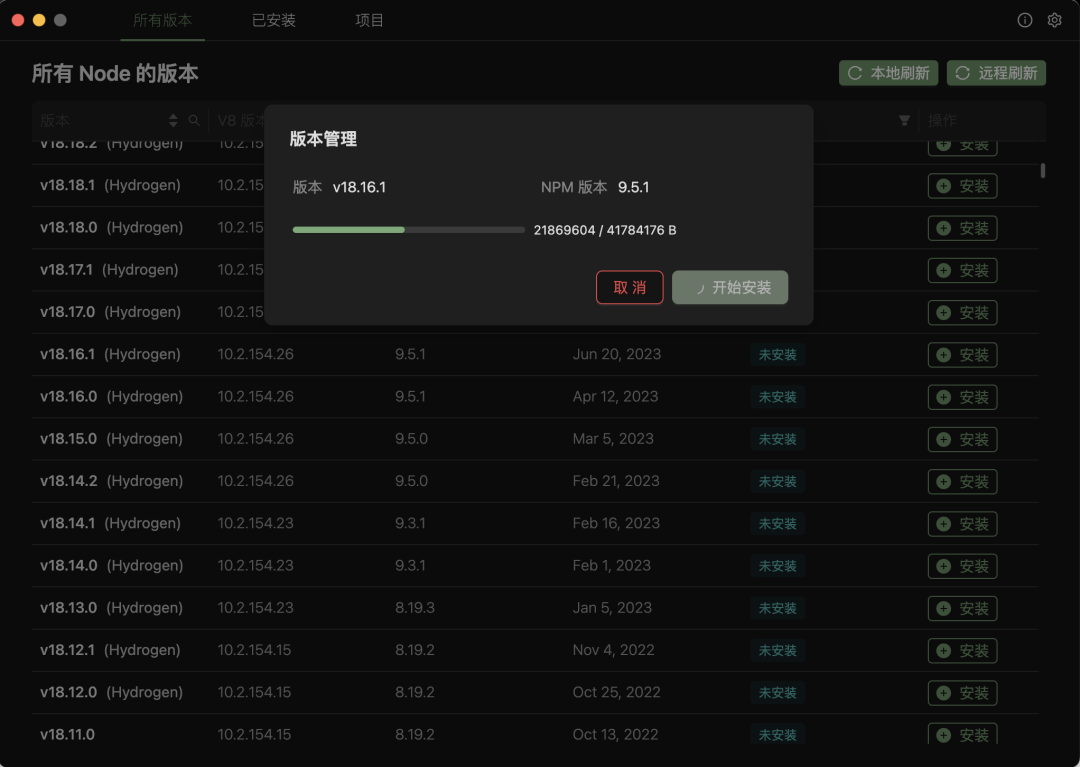Select the 所有版本 tab
The height and width of the screenshot is (767, 1080).
click(x=162, y=20)
